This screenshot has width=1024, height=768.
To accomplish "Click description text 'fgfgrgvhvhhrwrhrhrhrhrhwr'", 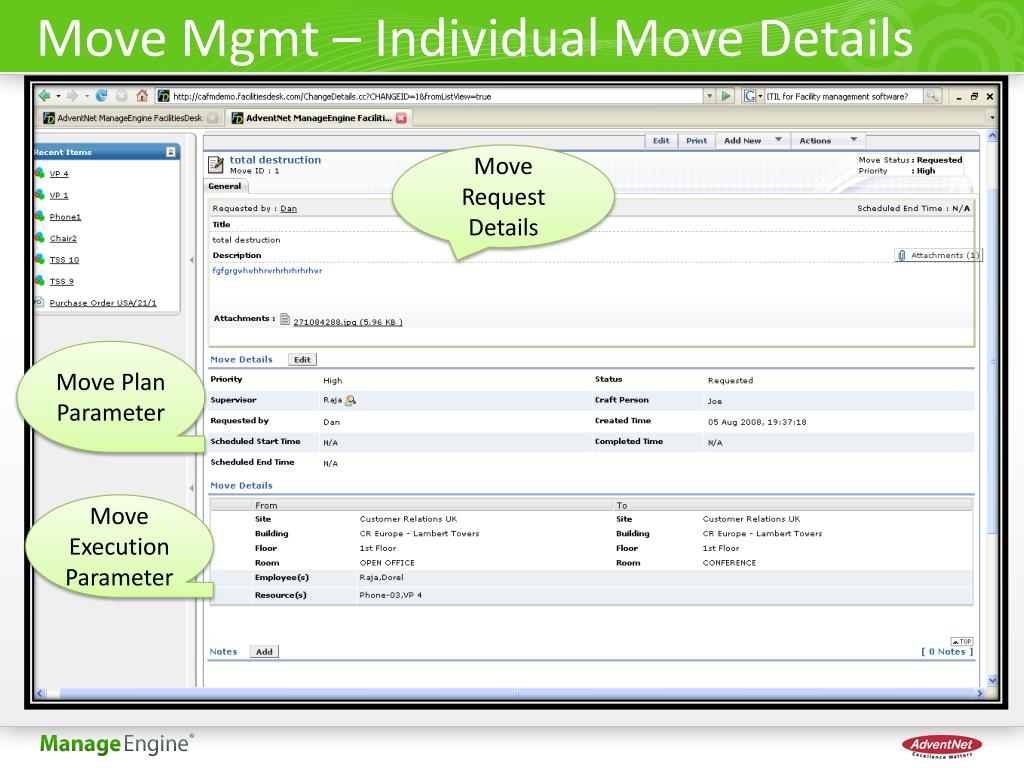I will tap(267, 270).
